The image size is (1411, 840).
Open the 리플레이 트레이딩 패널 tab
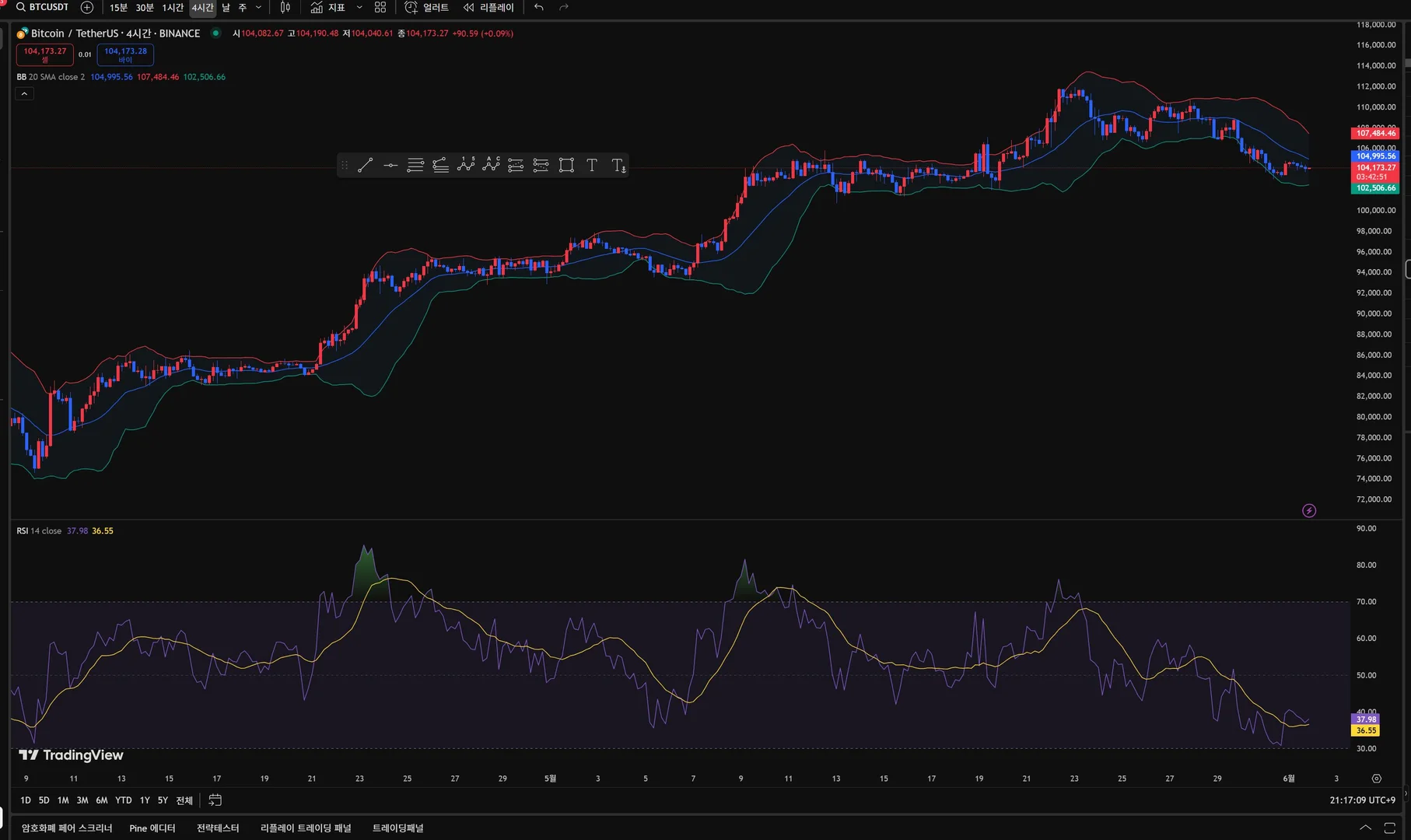click(306, 828)
